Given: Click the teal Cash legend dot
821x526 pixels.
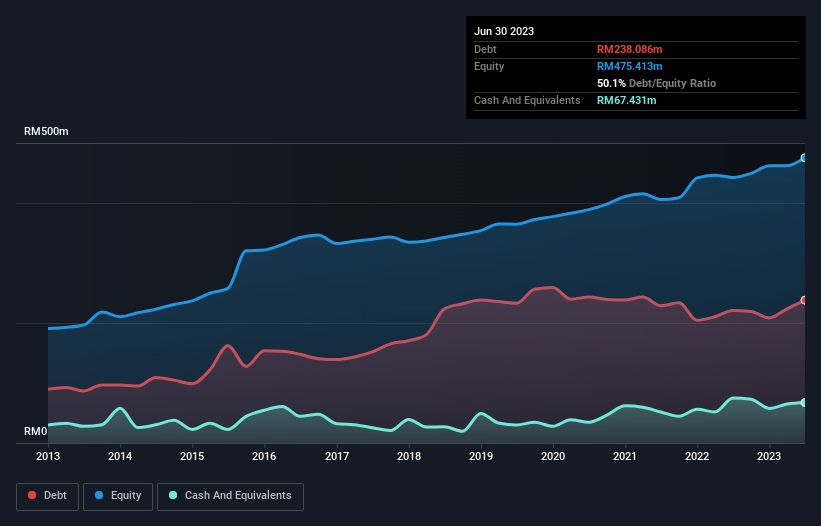Looking at the screenshot, I should 173,495.
